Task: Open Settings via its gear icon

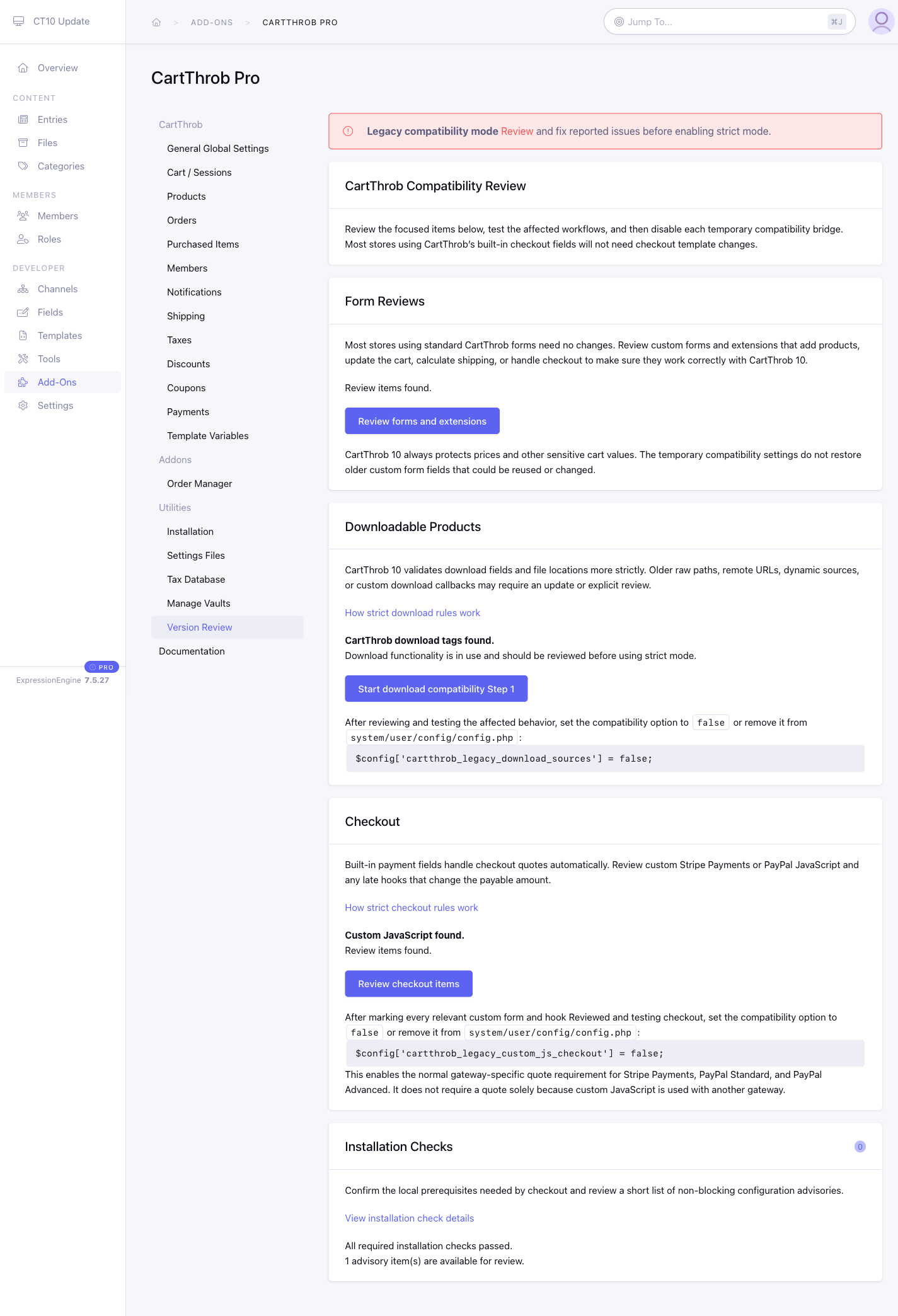Action: click(23, 406)
